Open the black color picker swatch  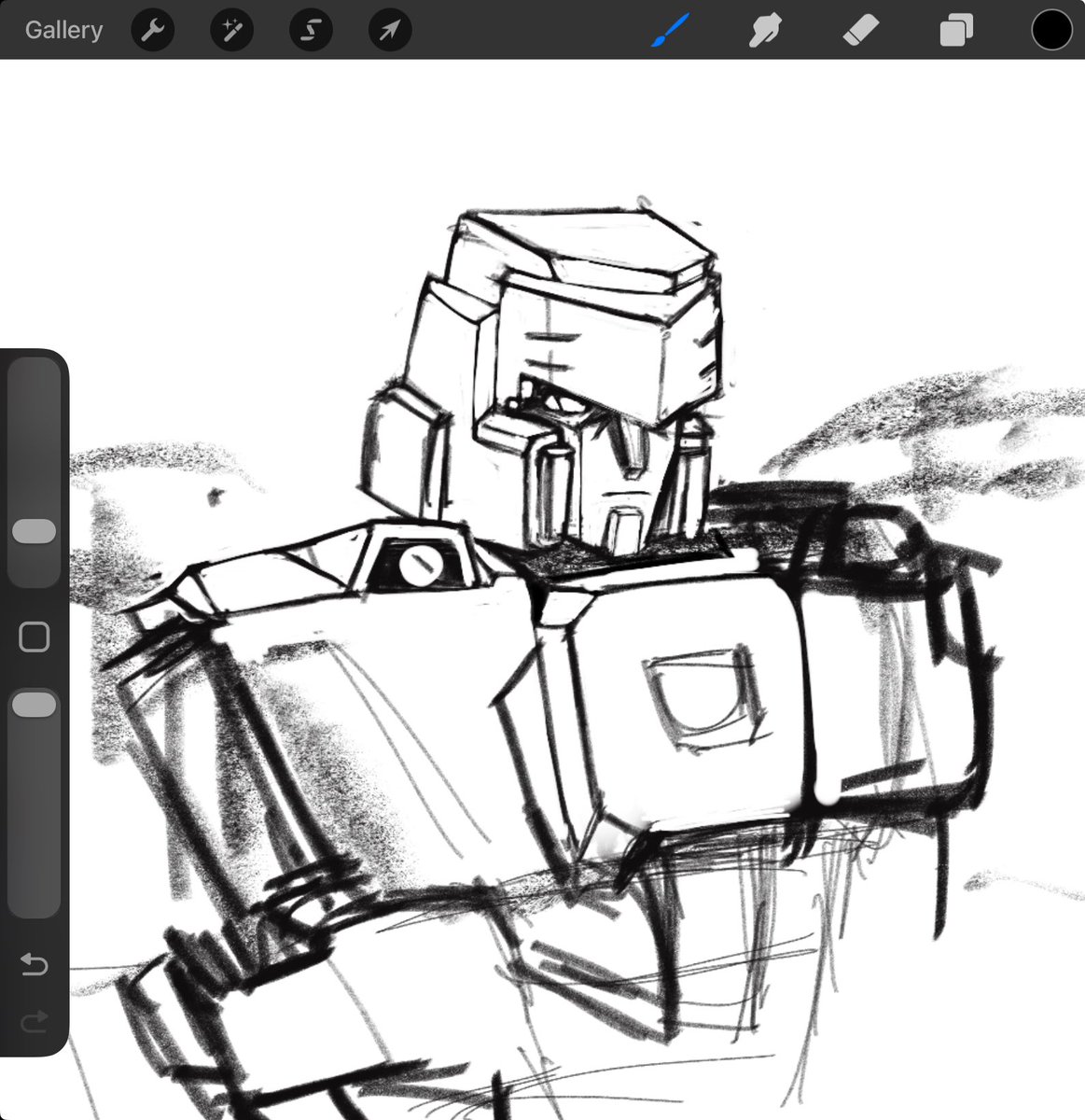tap(1051, 30)
